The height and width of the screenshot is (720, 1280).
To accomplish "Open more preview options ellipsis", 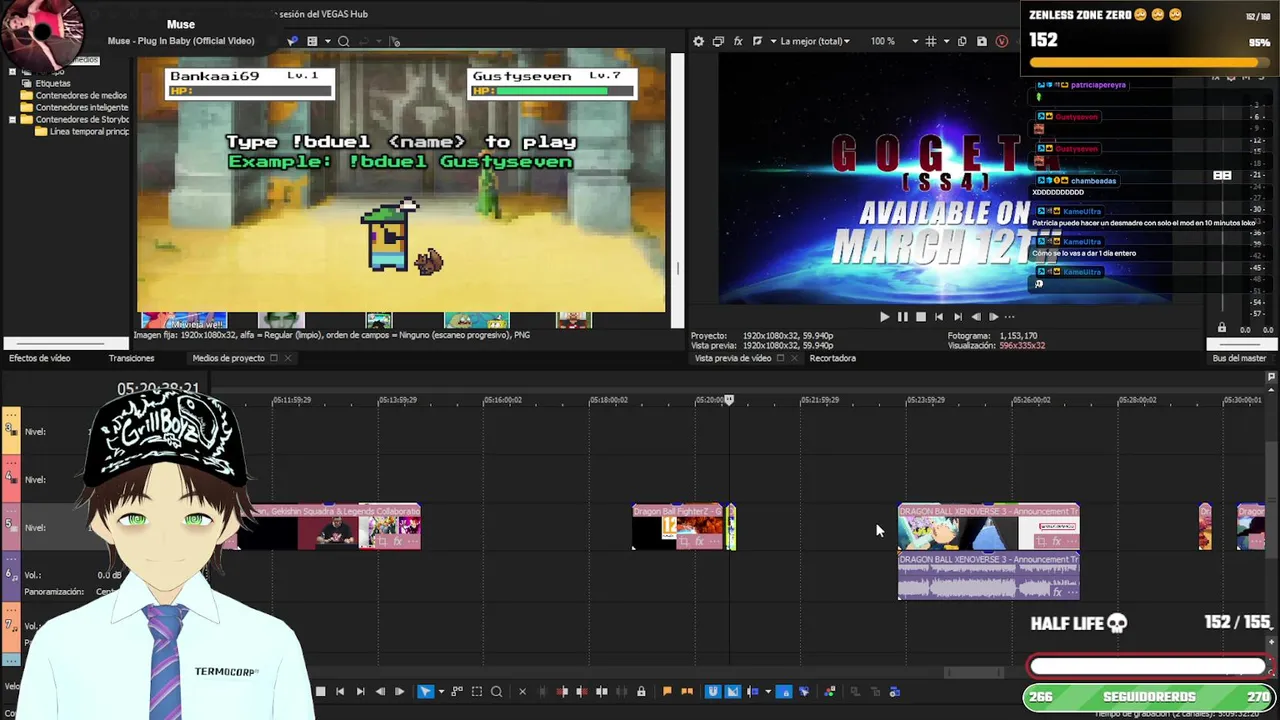I will pyautogui.click(x=1009, y=317).
